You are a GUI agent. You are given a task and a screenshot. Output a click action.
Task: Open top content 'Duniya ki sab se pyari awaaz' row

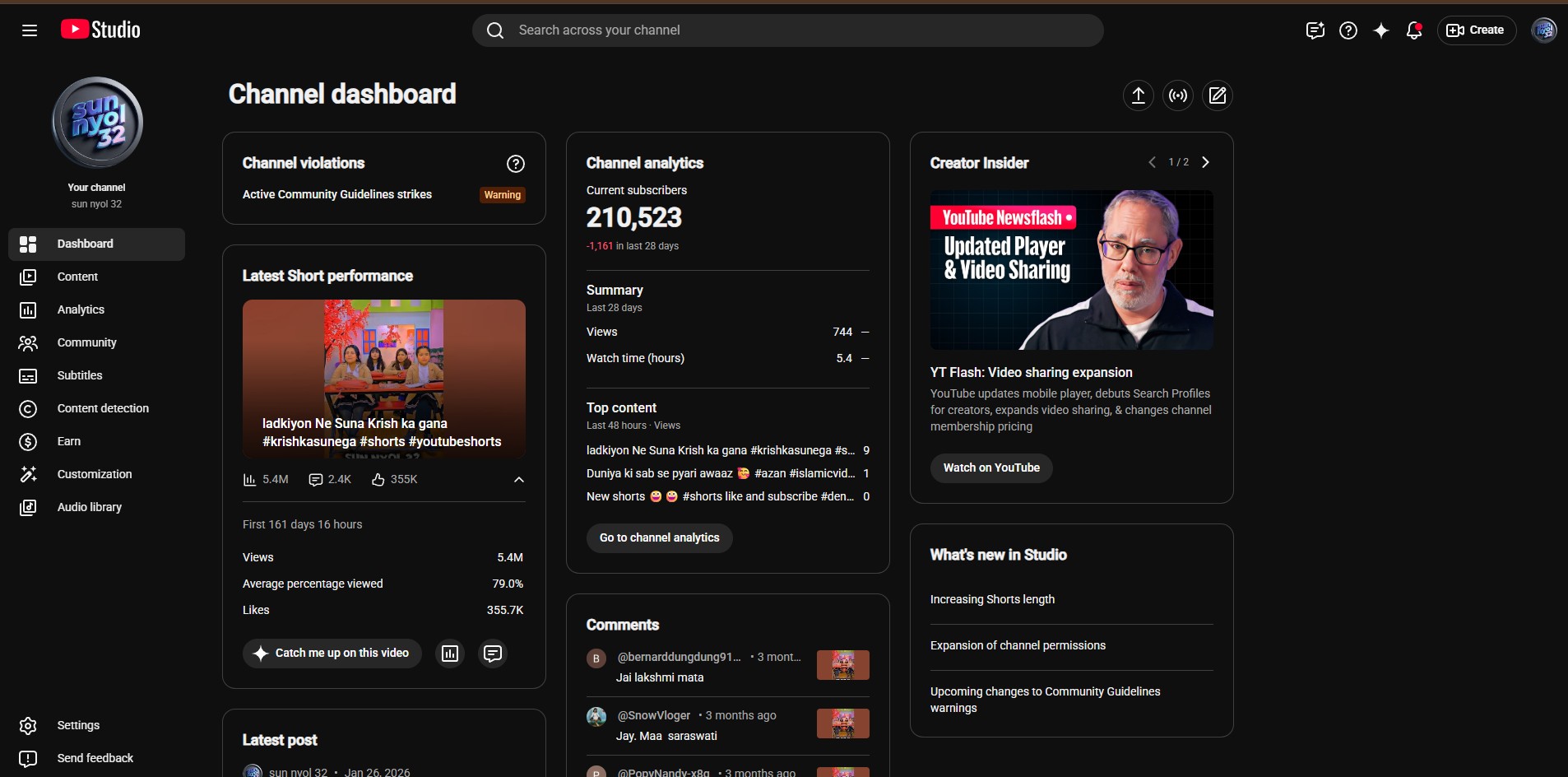[728, 473]
